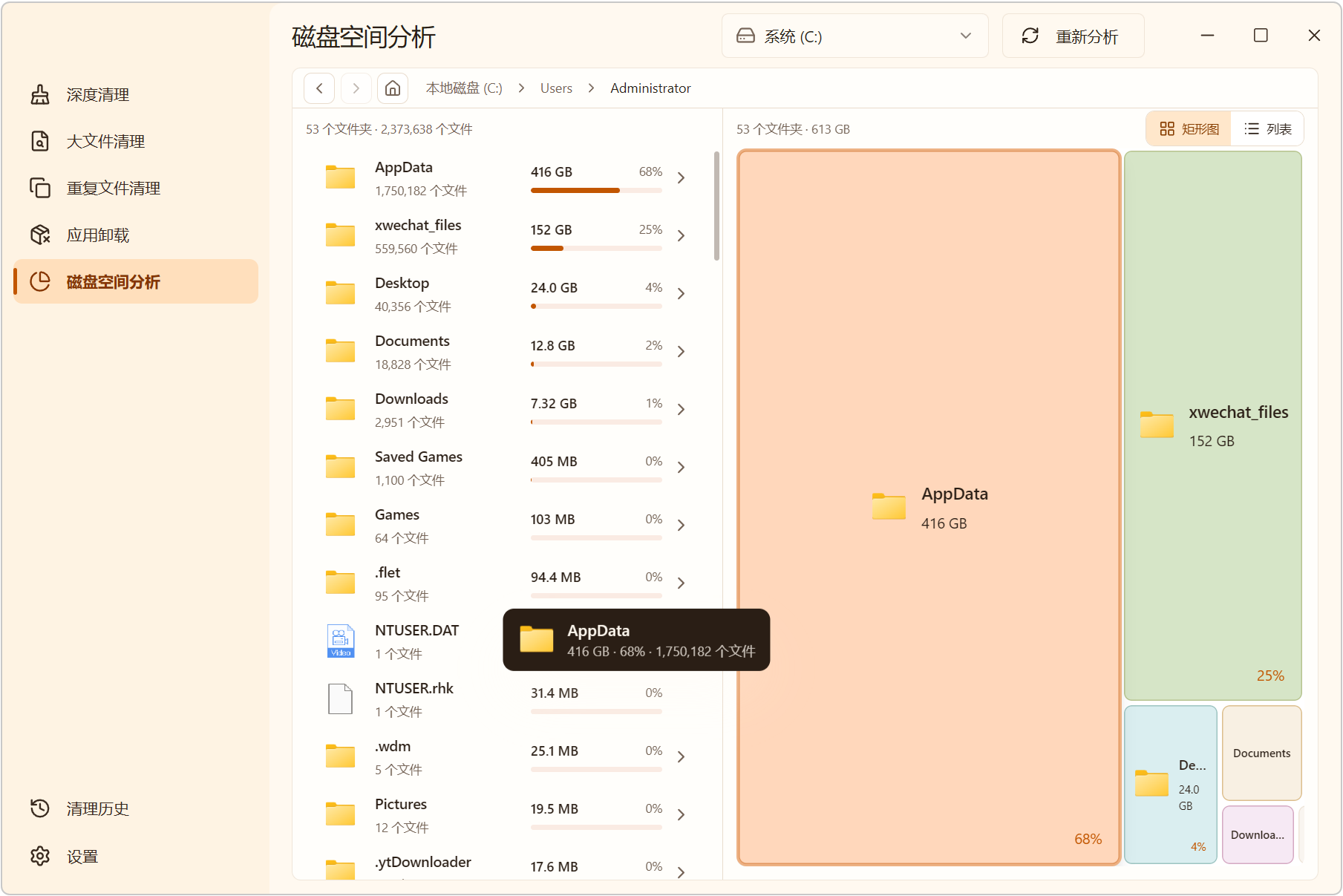
Task: Go back with the left arrow button
Action: click(319, 88)
